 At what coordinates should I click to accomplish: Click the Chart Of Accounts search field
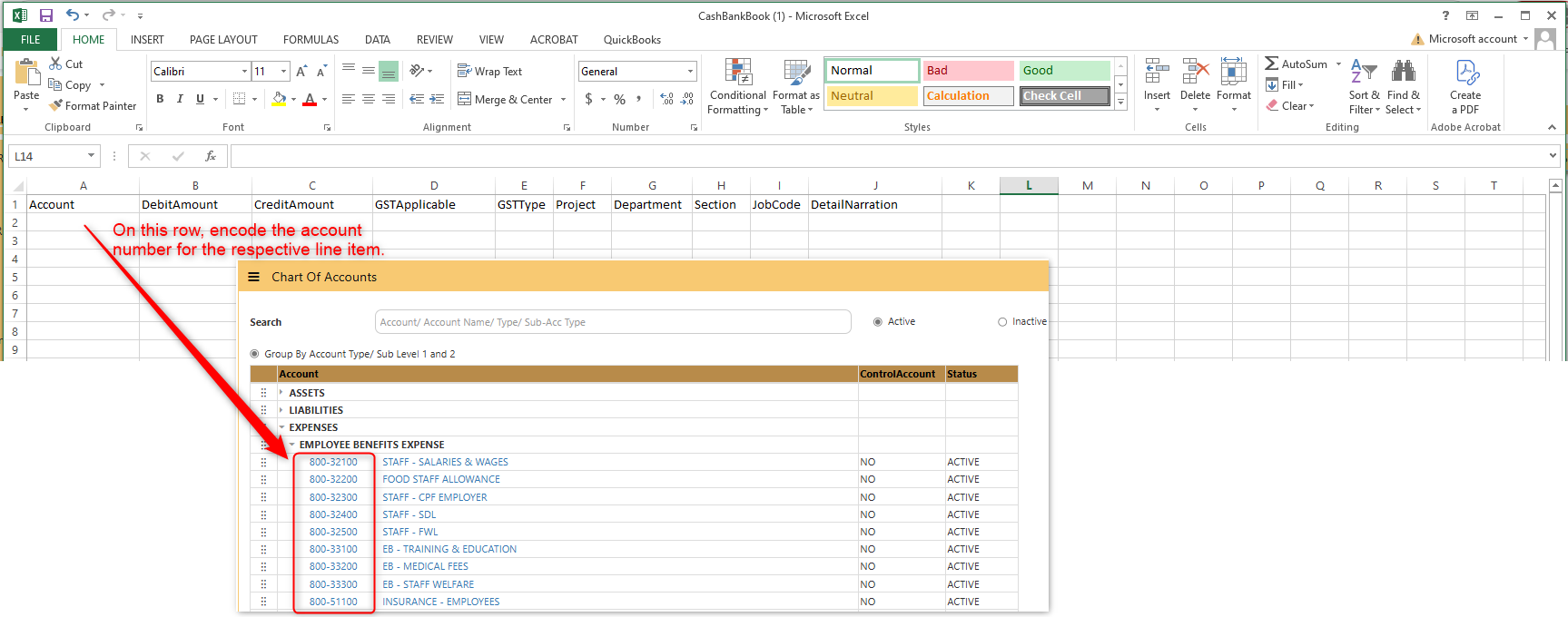[x=613, y=322]
